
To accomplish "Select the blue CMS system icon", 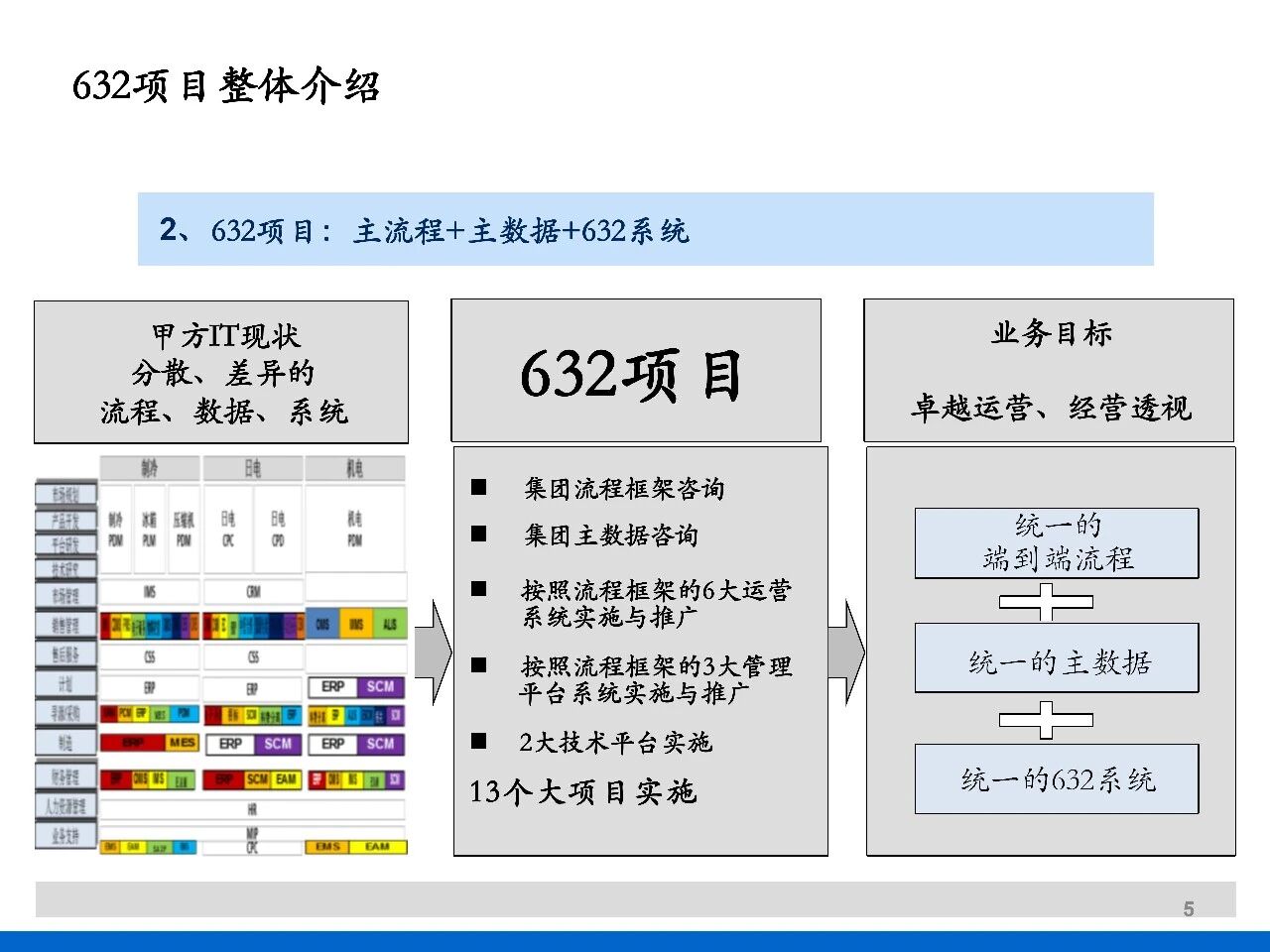I will (322, 623).
